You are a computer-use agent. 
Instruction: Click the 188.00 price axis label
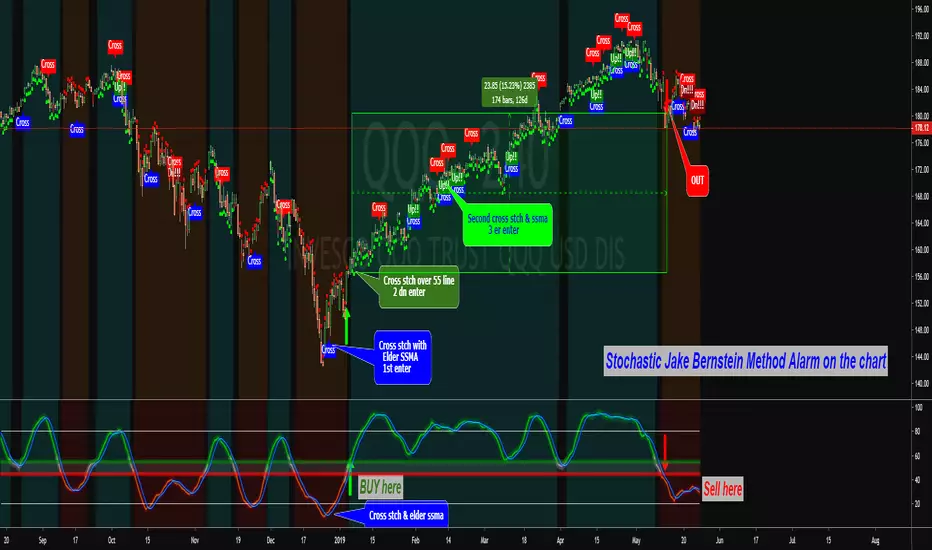[922, 62]
